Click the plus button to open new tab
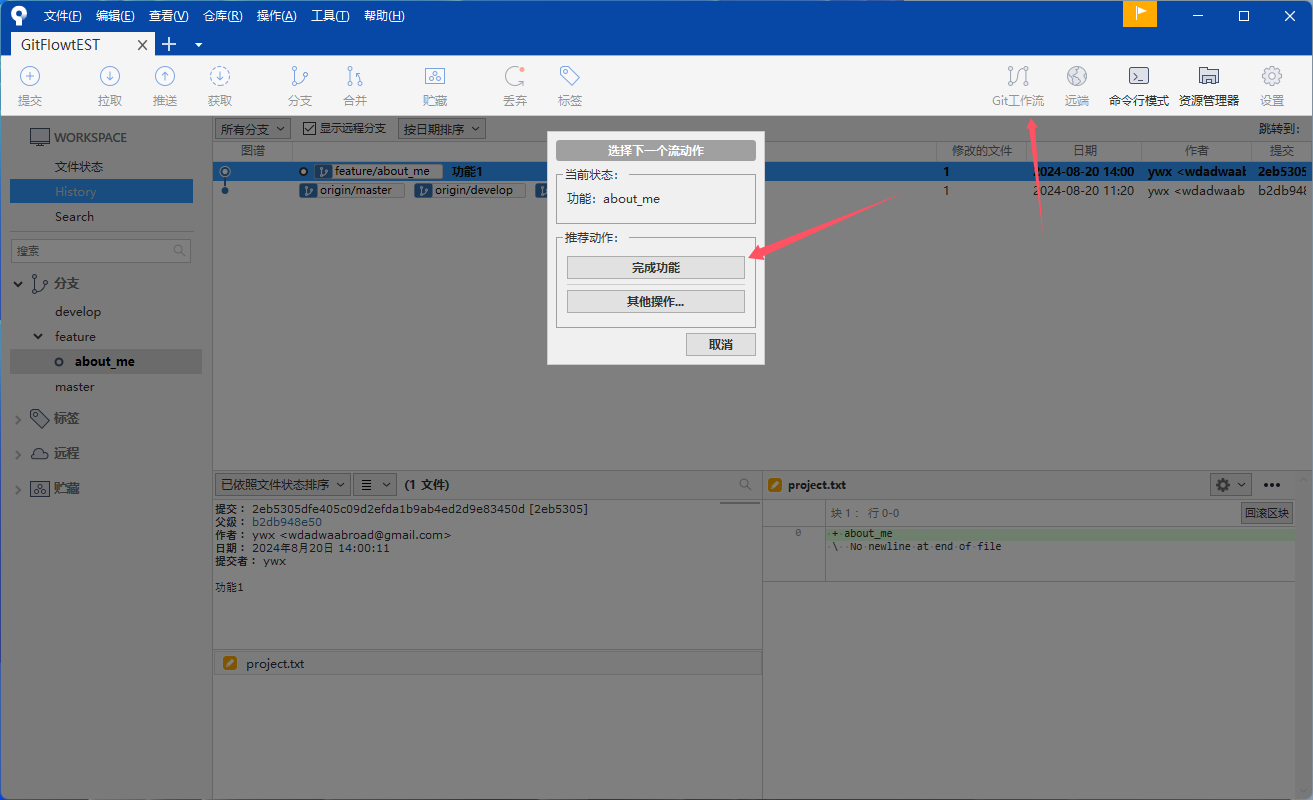 point(169,44)
